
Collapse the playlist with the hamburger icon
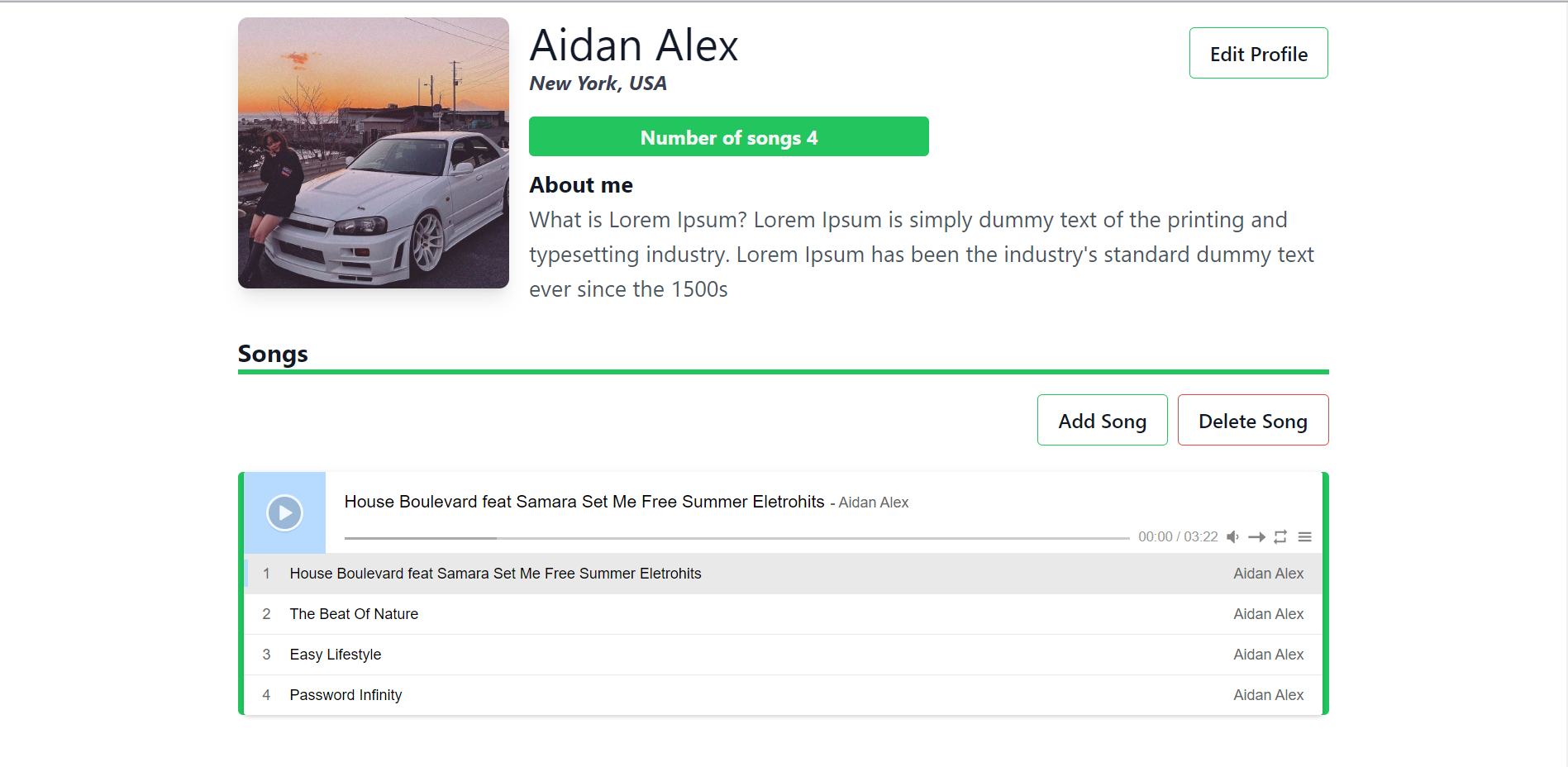point(1304,537)
